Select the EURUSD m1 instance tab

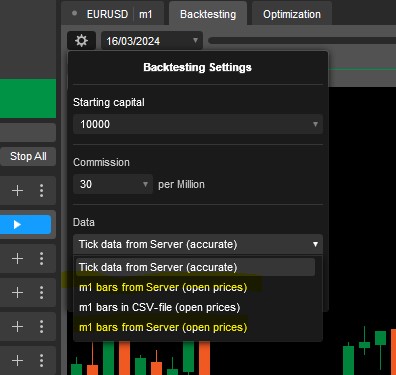[113, 14]
